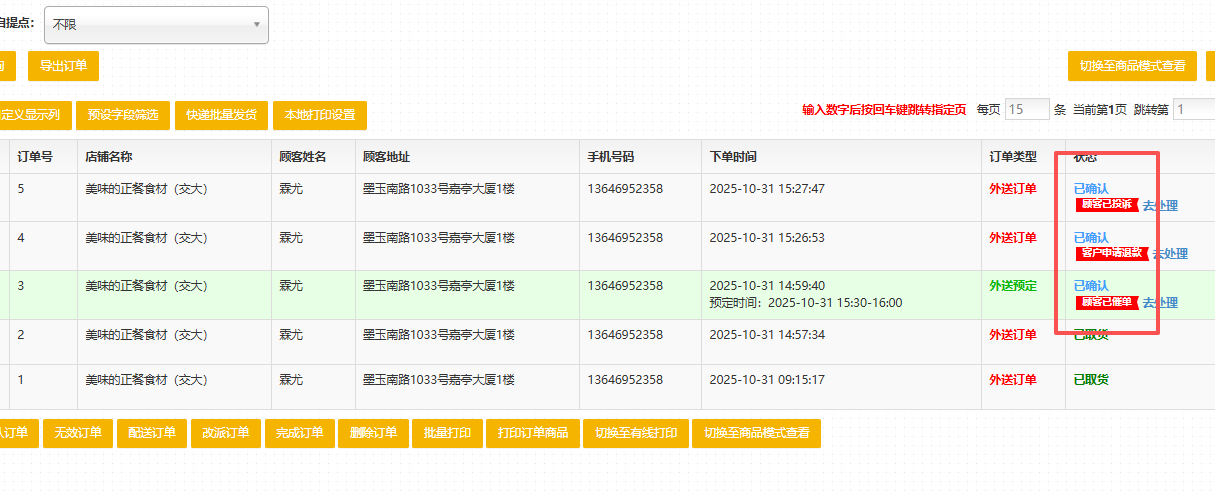This screenshot has height=491, width=1215.
Task: Click 去处理 link for the 客户申请退款 order
Action: tap(1170, 254)
